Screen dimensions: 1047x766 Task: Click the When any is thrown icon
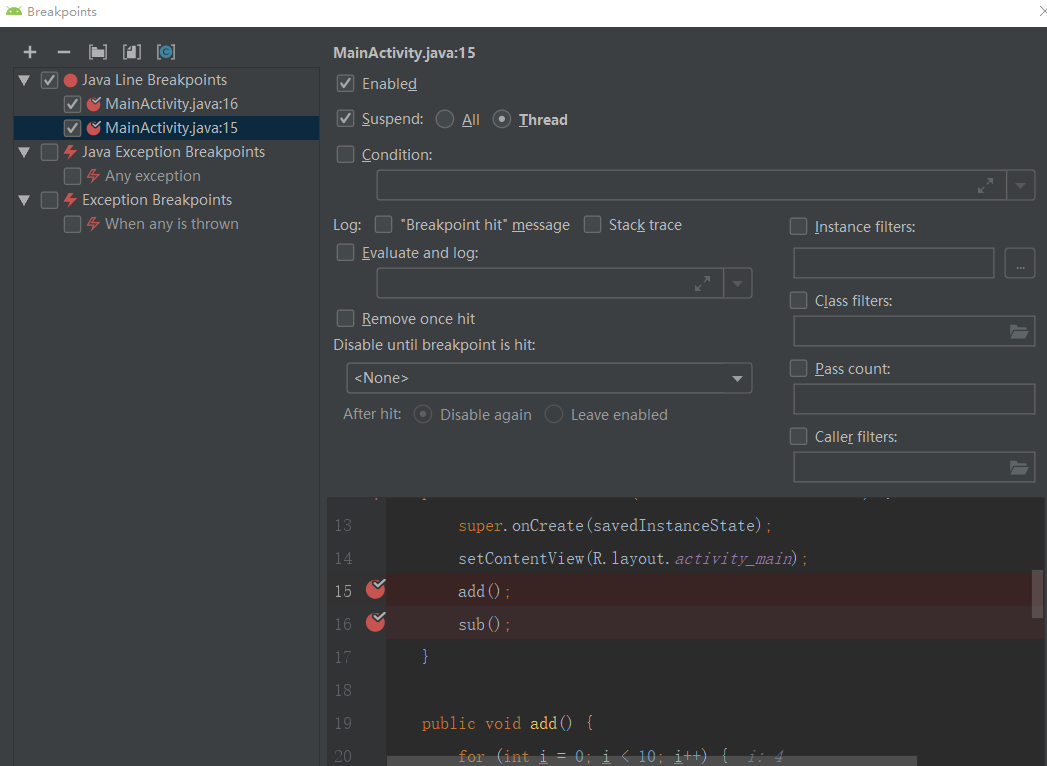93,224
